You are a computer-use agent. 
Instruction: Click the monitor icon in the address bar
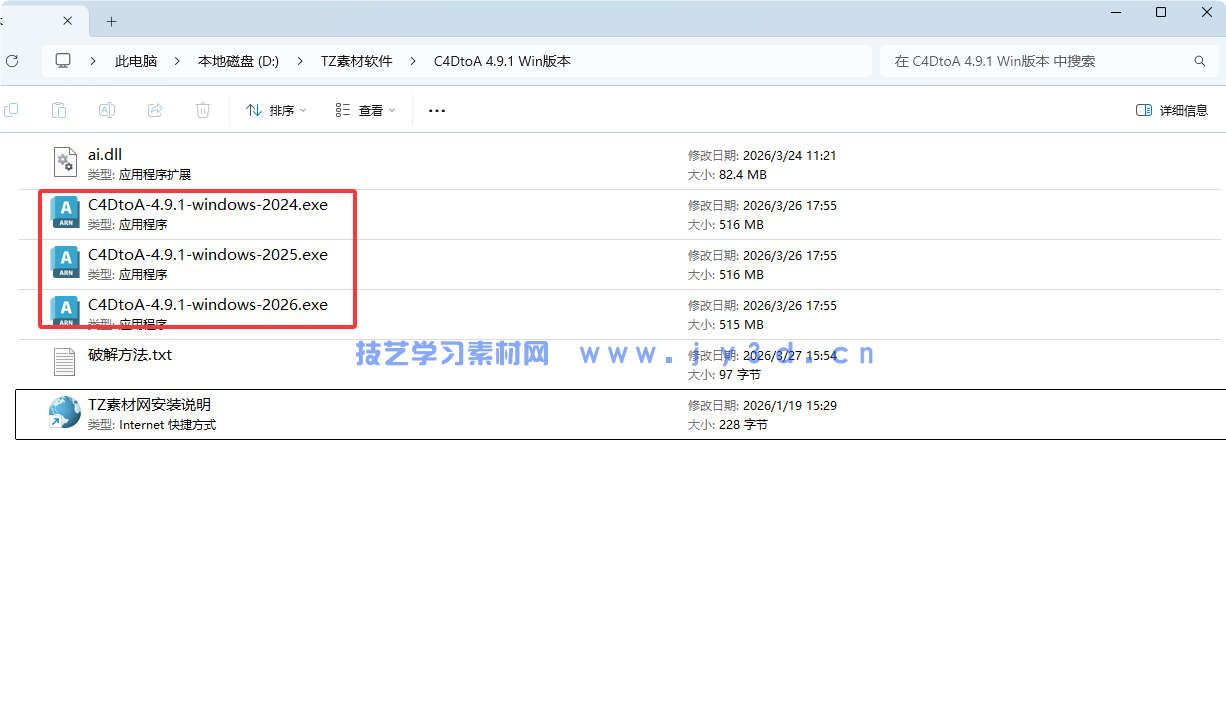click(64, 61)
